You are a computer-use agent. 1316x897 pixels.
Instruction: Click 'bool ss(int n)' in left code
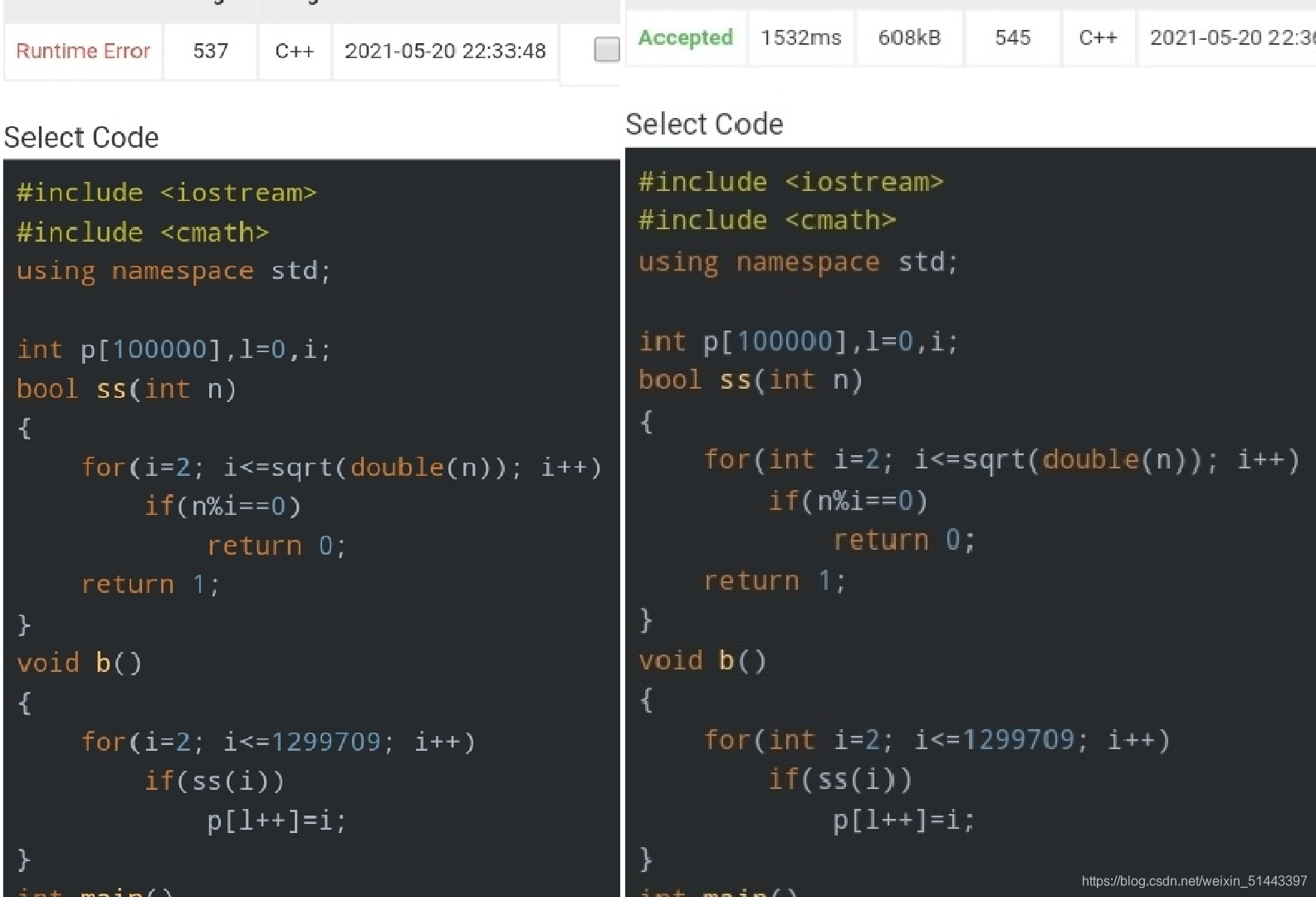[127, 389]
